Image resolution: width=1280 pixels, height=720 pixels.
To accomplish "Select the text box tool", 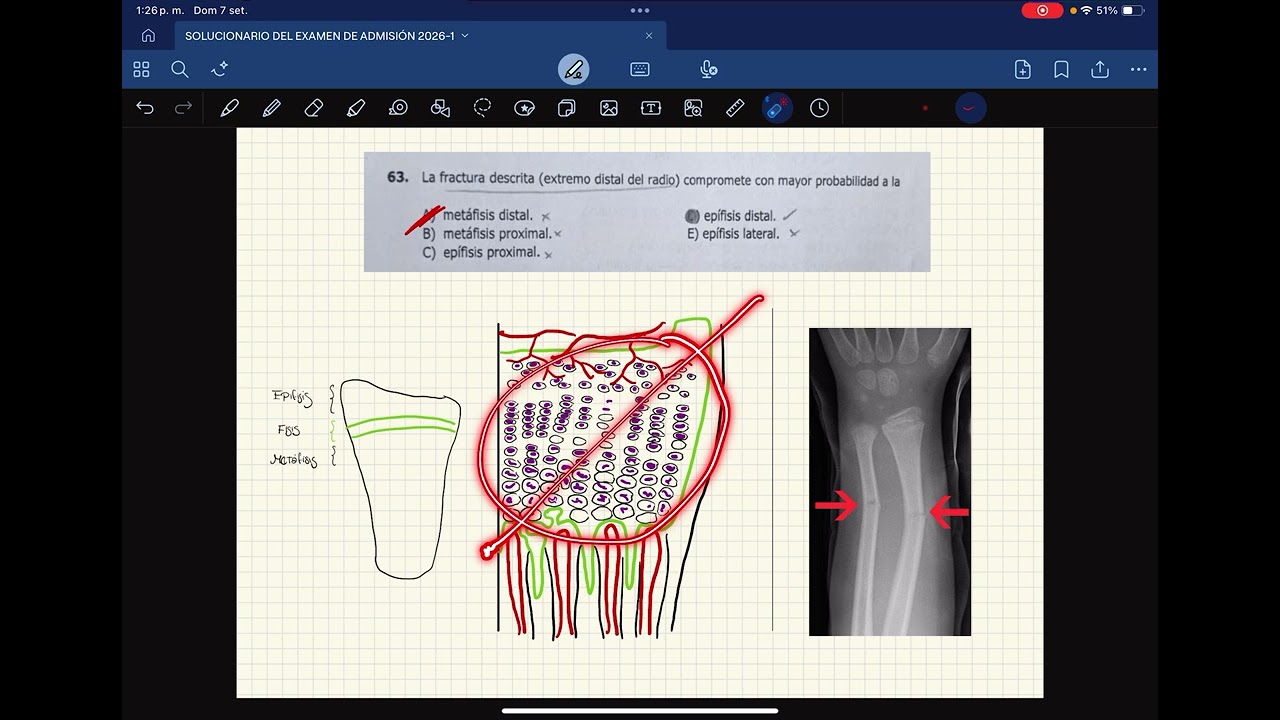I will tap(651, 108).
